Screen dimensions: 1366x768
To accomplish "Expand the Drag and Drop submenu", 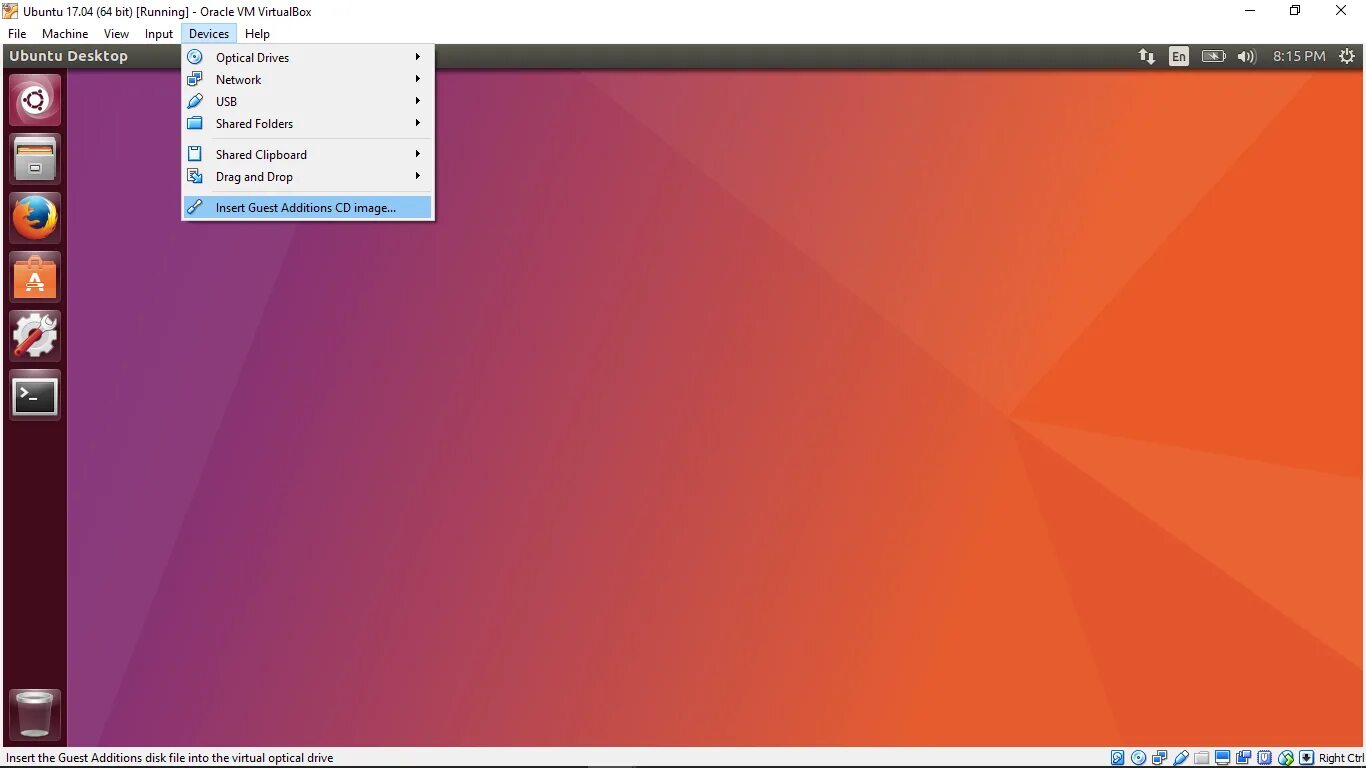I will click(308, 177).
